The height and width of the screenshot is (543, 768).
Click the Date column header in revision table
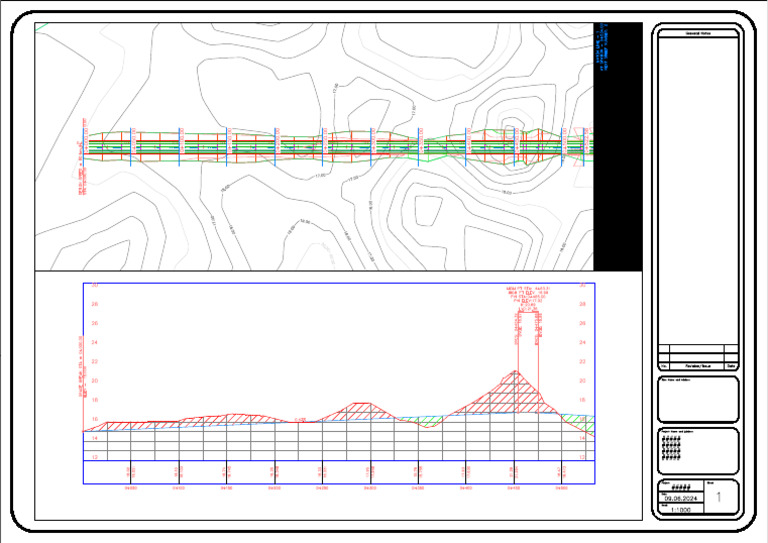pyautogui.click(x=731, y=366)
